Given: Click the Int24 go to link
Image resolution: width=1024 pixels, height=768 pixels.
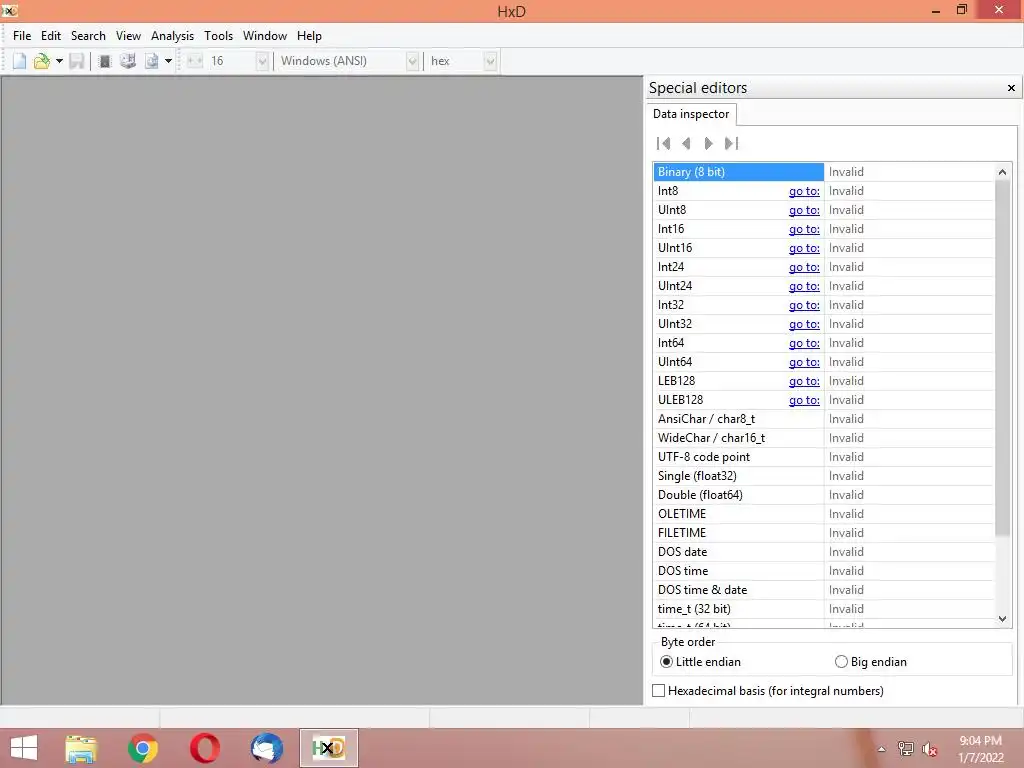Looking at the screenshot, I should click(x=804, y=266).
